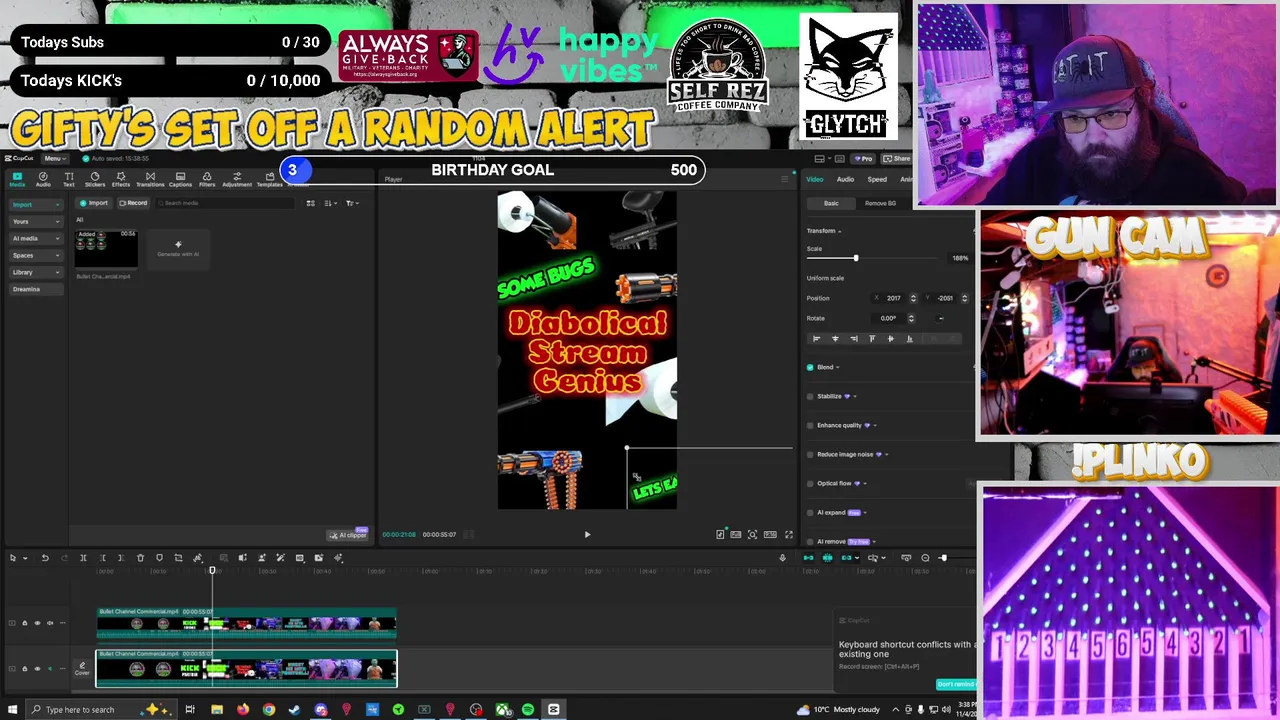Open the CapCut Menu dropdown
The image size is (1280, 720).
pyautogui.click(x=54, y=158)
